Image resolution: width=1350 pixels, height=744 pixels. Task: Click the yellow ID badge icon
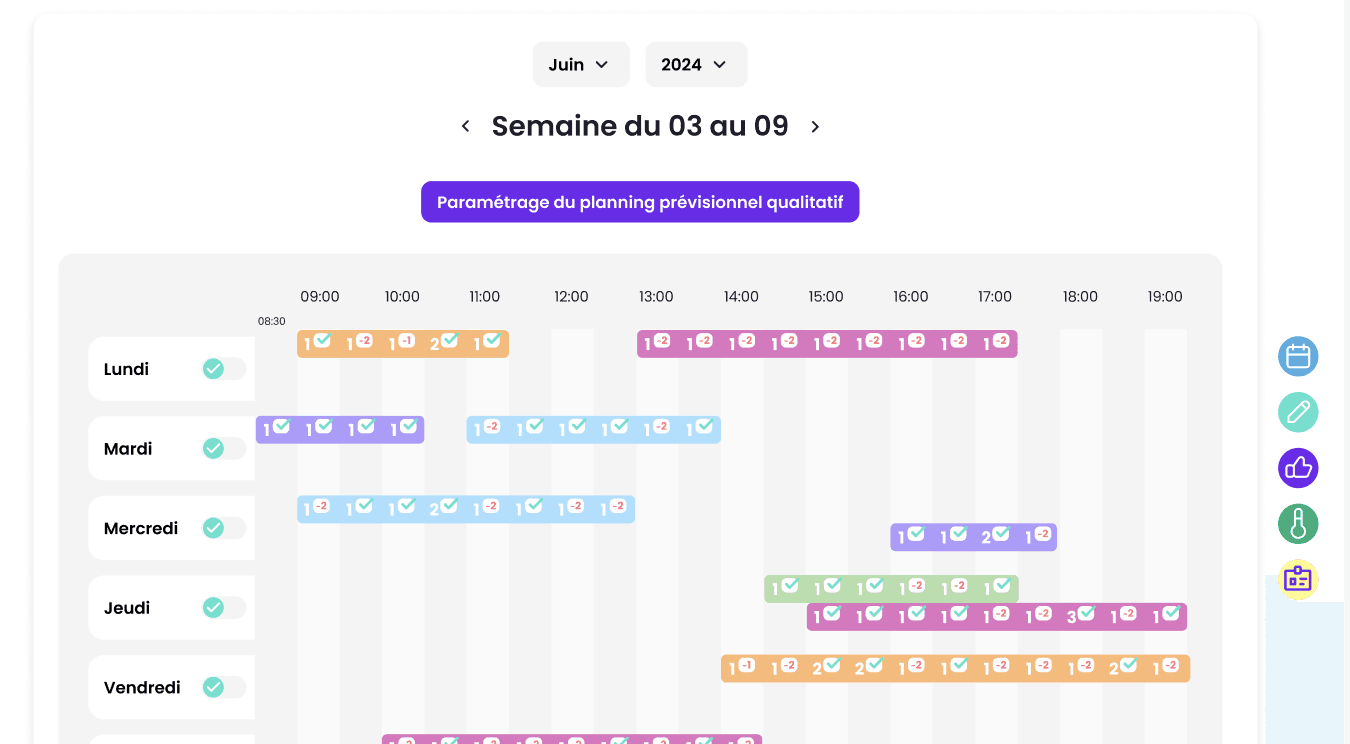point(1298,579)
